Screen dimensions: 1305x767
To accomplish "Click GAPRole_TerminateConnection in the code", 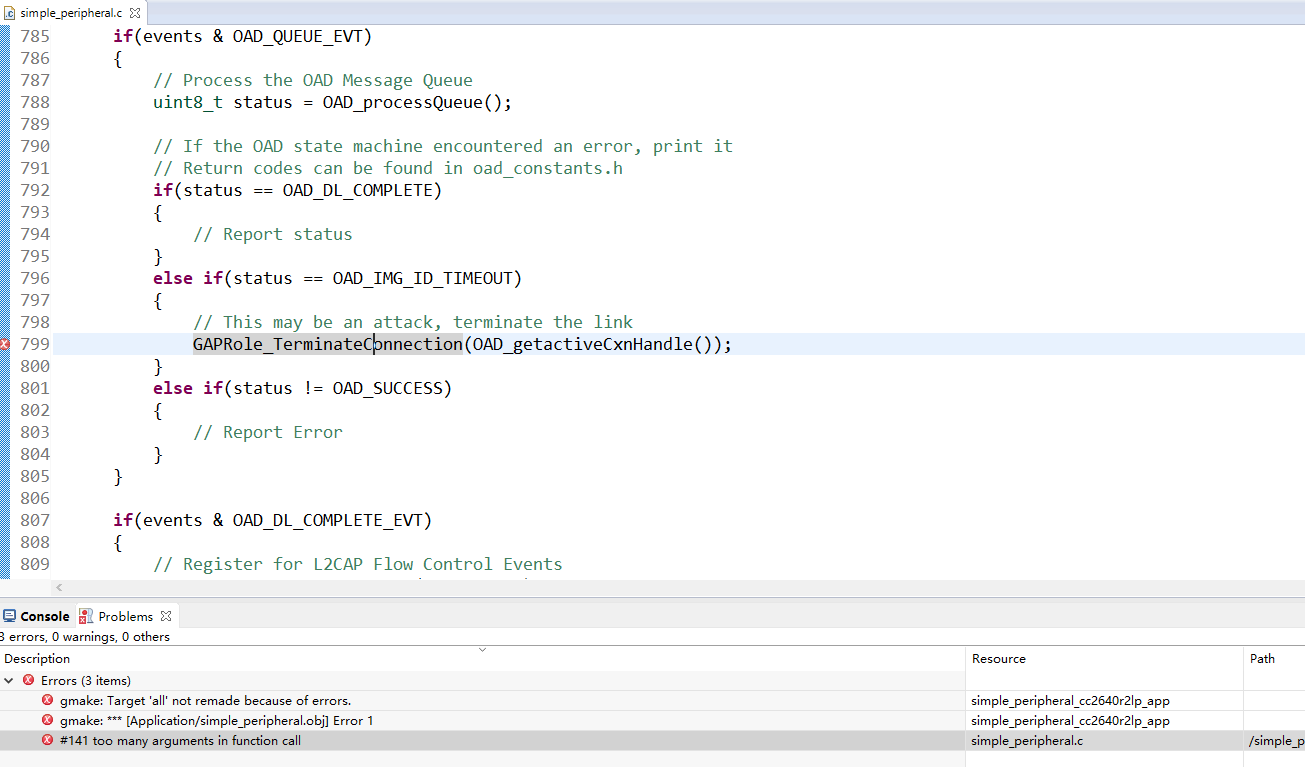I will tap(328, 344).
